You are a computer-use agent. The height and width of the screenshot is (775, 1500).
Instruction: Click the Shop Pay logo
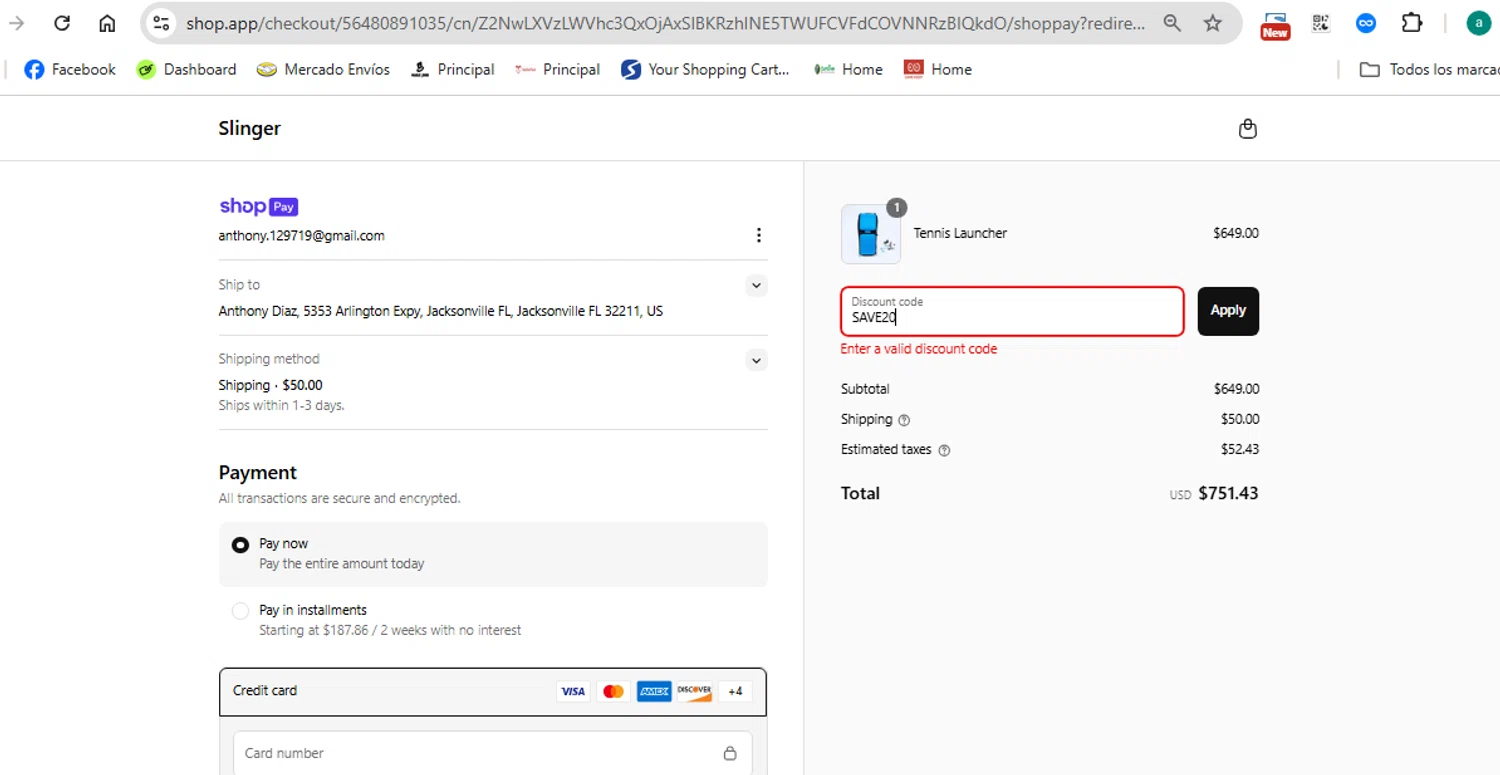click(x=259, y=206)
